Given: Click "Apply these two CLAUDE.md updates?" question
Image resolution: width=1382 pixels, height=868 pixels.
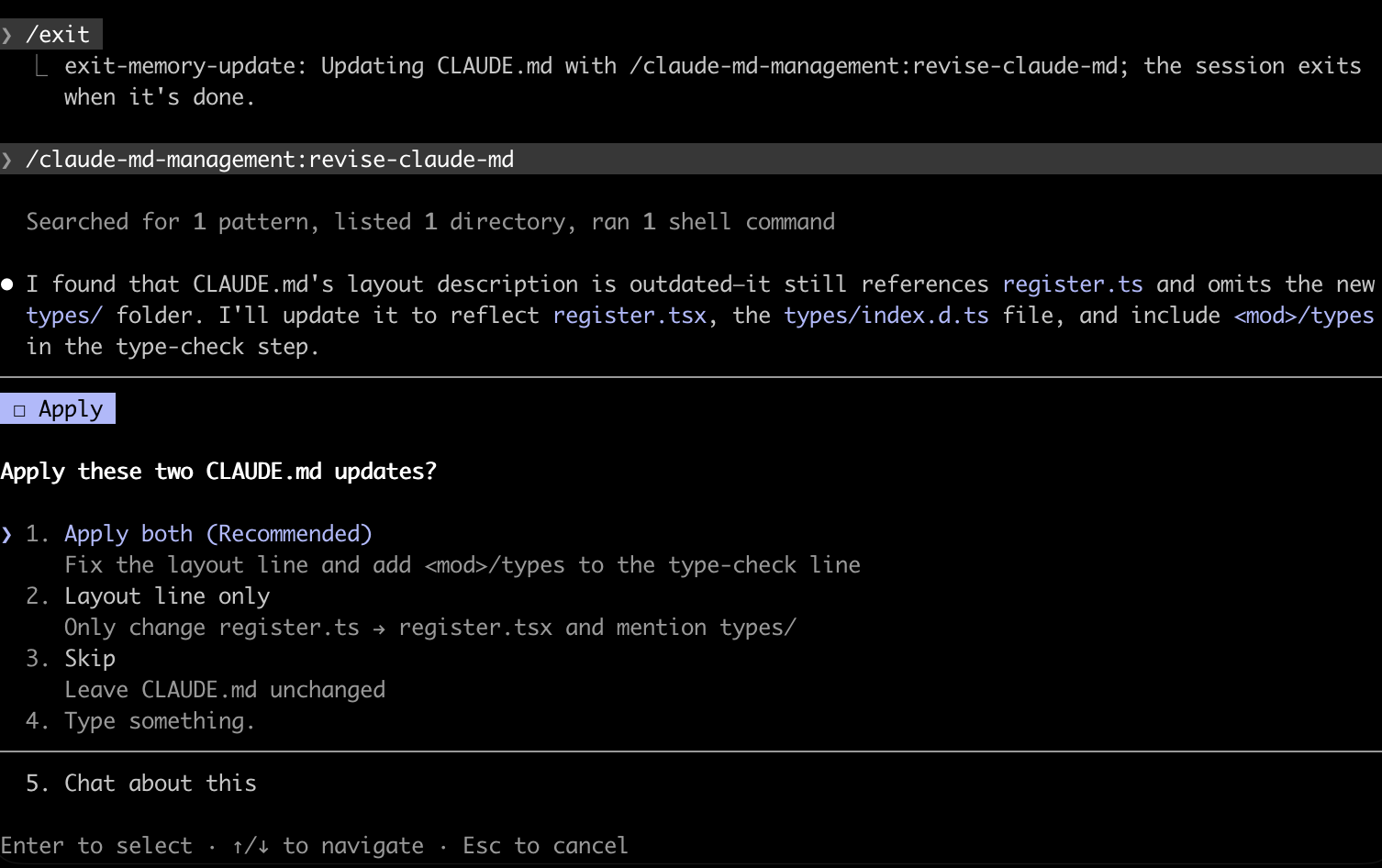Looking at the screenshot, I should (x=218, y=472).
